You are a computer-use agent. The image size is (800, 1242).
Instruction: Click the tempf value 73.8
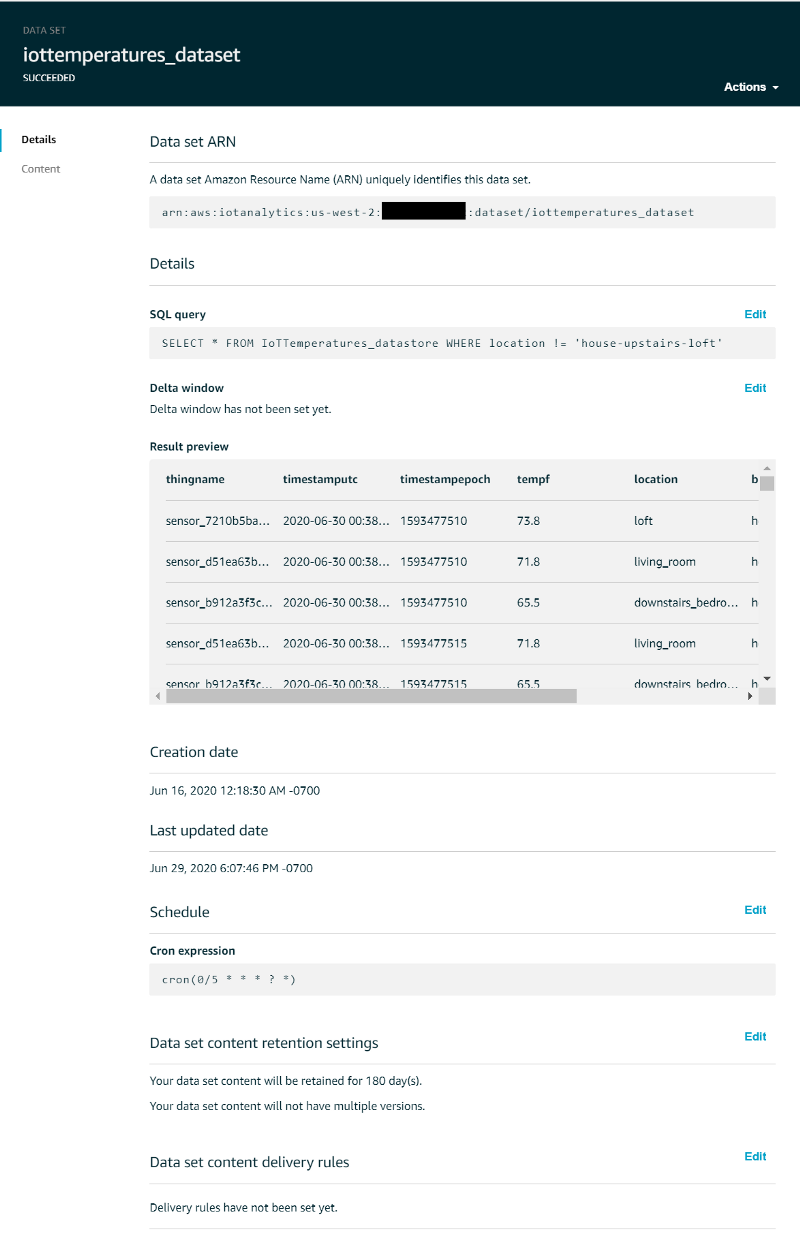[x=528, y=521]
